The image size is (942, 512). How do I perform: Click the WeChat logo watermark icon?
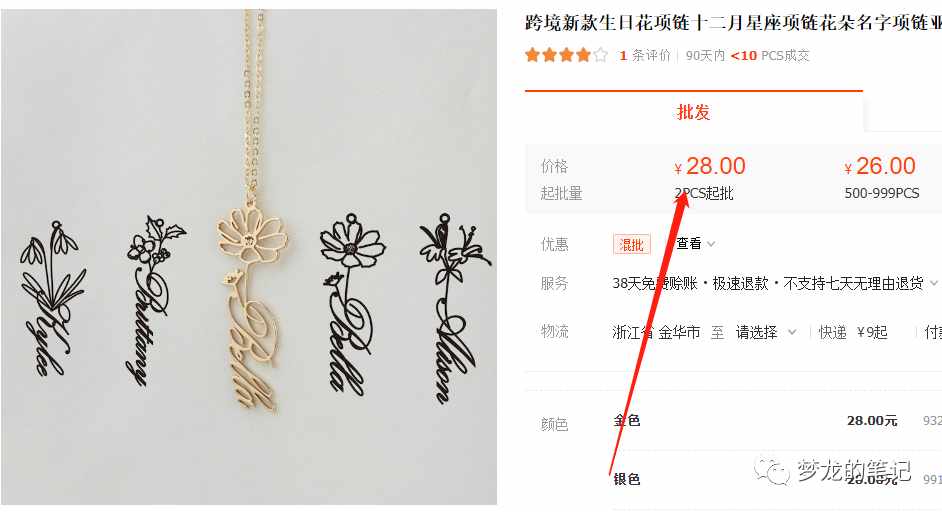(x=771, y=470)
